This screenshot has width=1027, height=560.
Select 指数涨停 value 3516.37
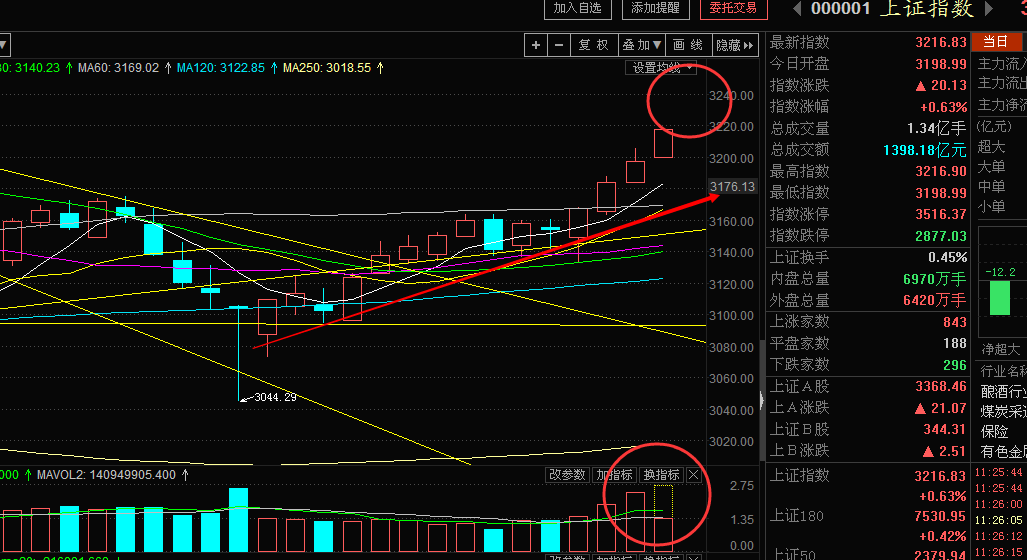tap(941, 214)
